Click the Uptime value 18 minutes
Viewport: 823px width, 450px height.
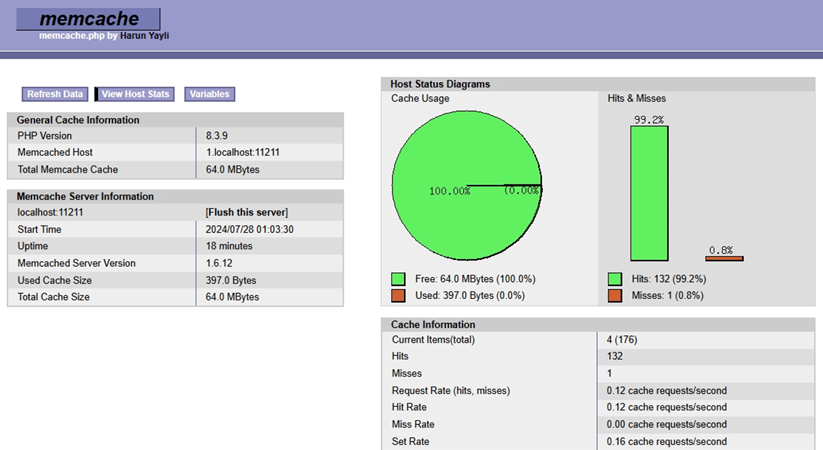[x=229, y=246]
